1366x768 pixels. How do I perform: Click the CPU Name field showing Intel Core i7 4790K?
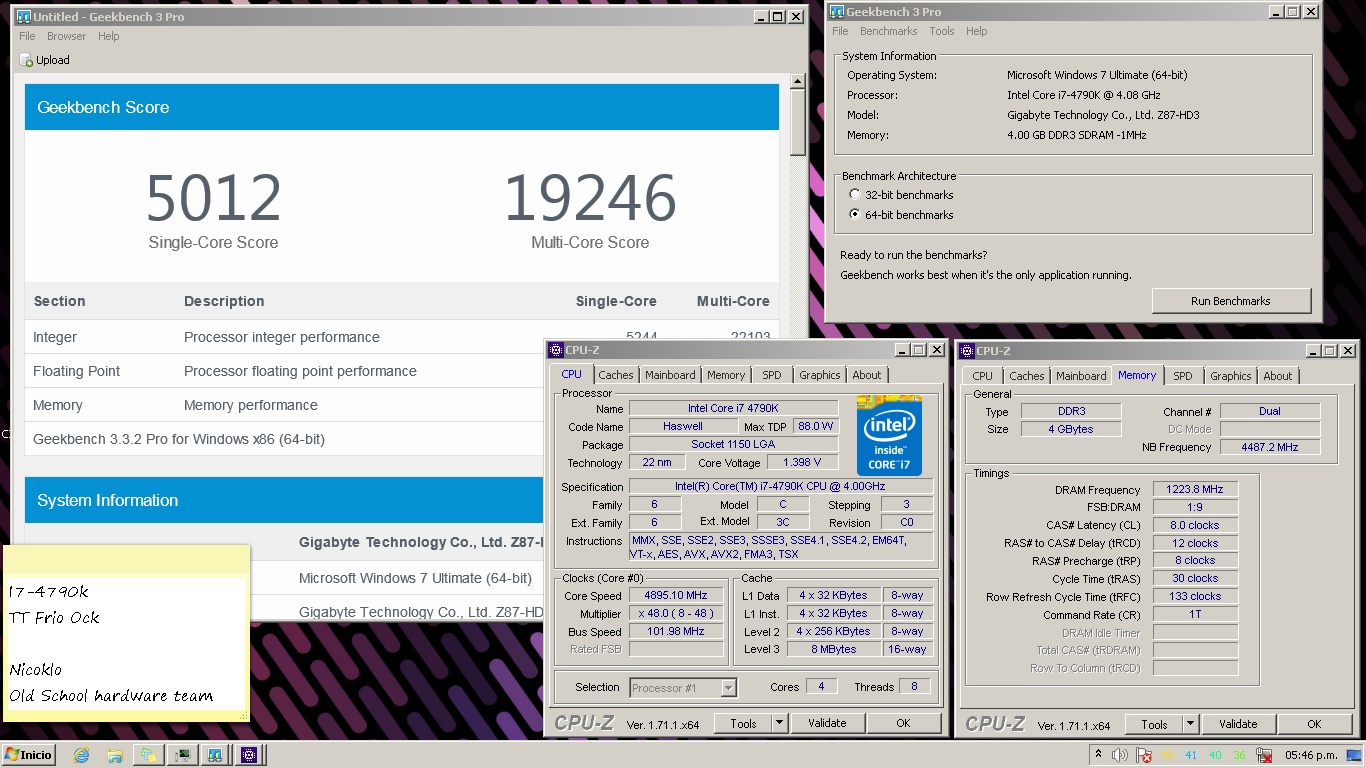pyautogui.click(x=733, y=408)
